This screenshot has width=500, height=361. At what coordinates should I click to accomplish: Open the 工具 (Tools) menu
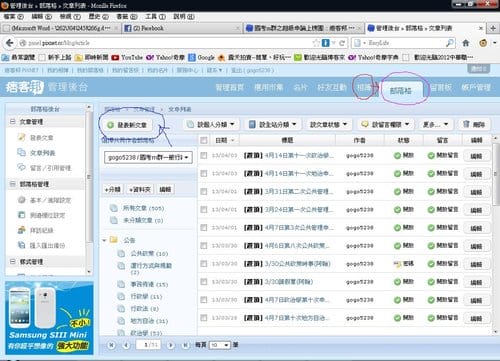point(155,16)
